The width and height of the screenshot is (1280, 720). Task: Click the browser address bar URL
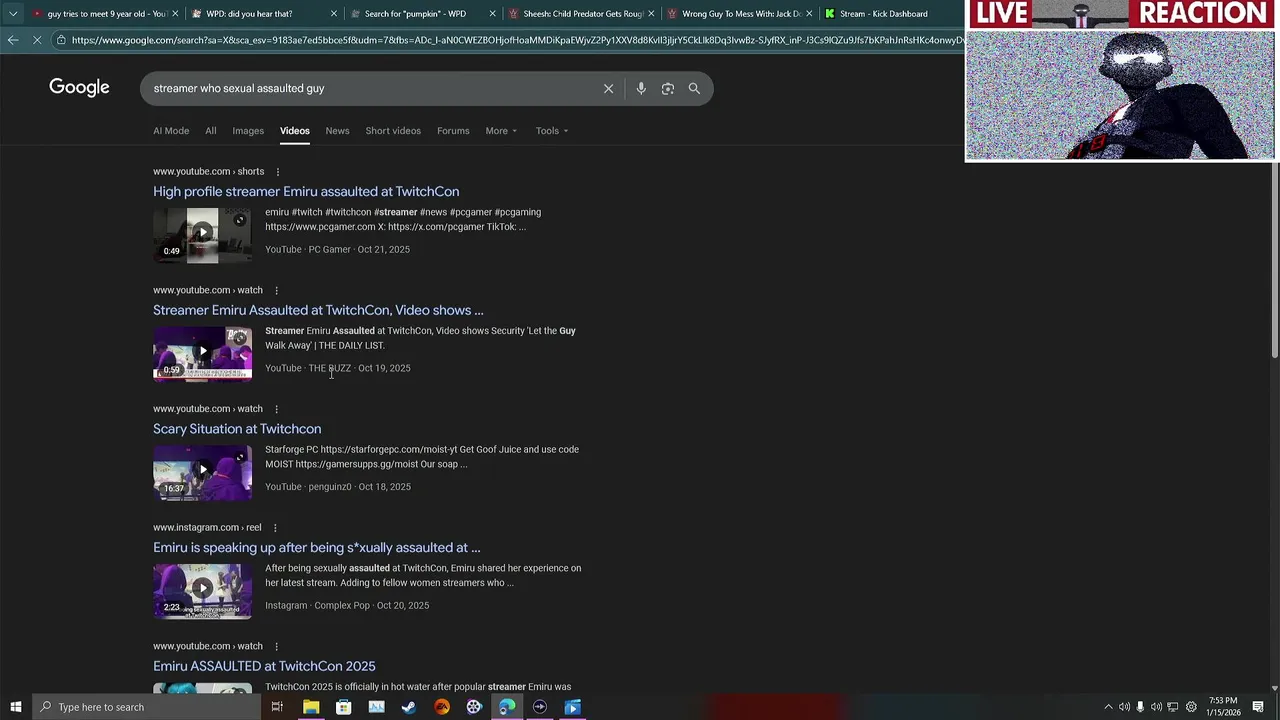click(517, 40)
